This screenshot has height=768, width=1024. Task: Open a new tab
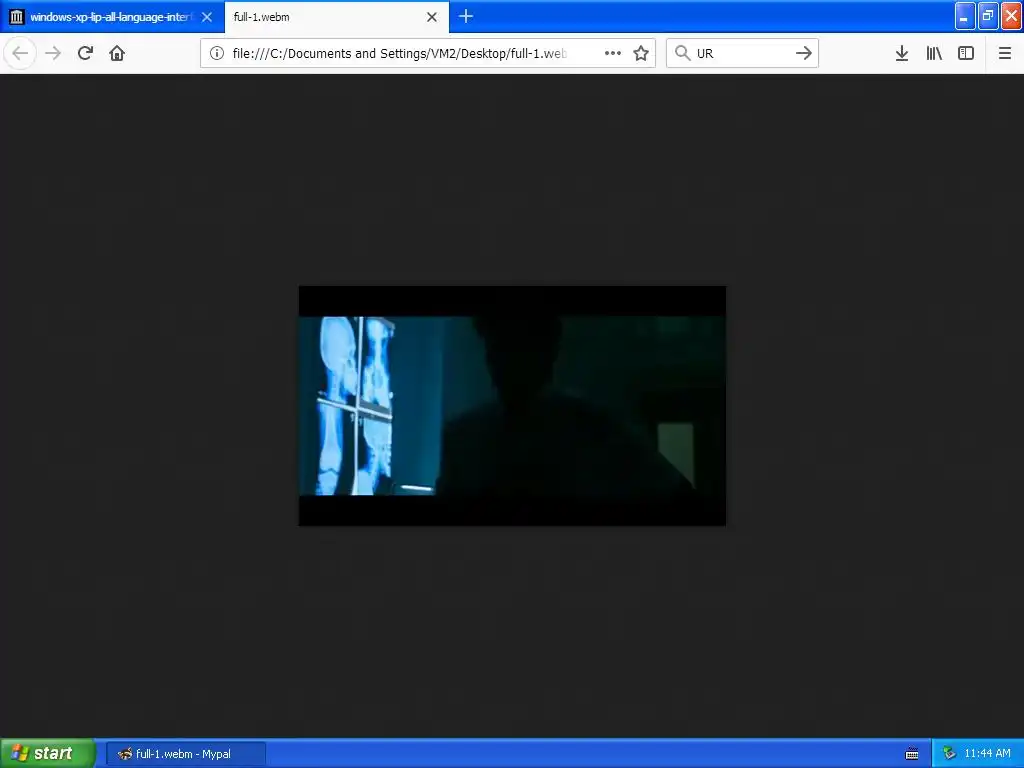[x=466, y=16]
